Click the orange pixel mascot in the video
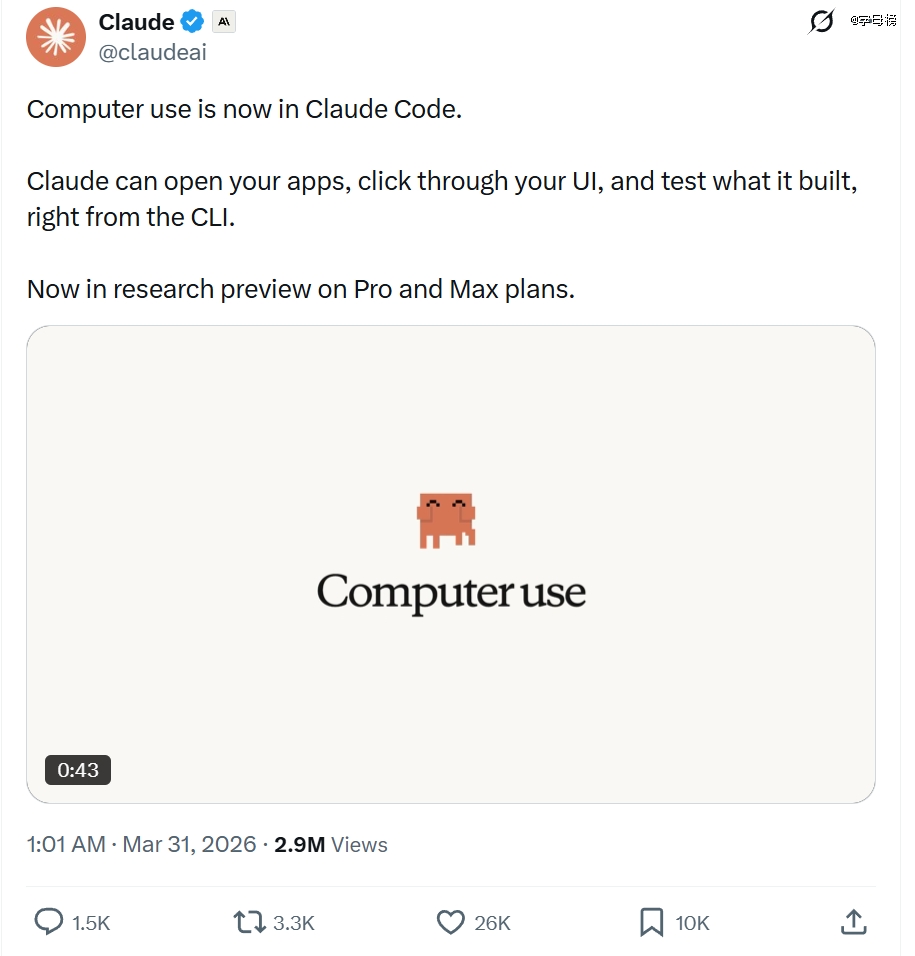Viewport: 915px width, 956px height. tap(446, 520)
